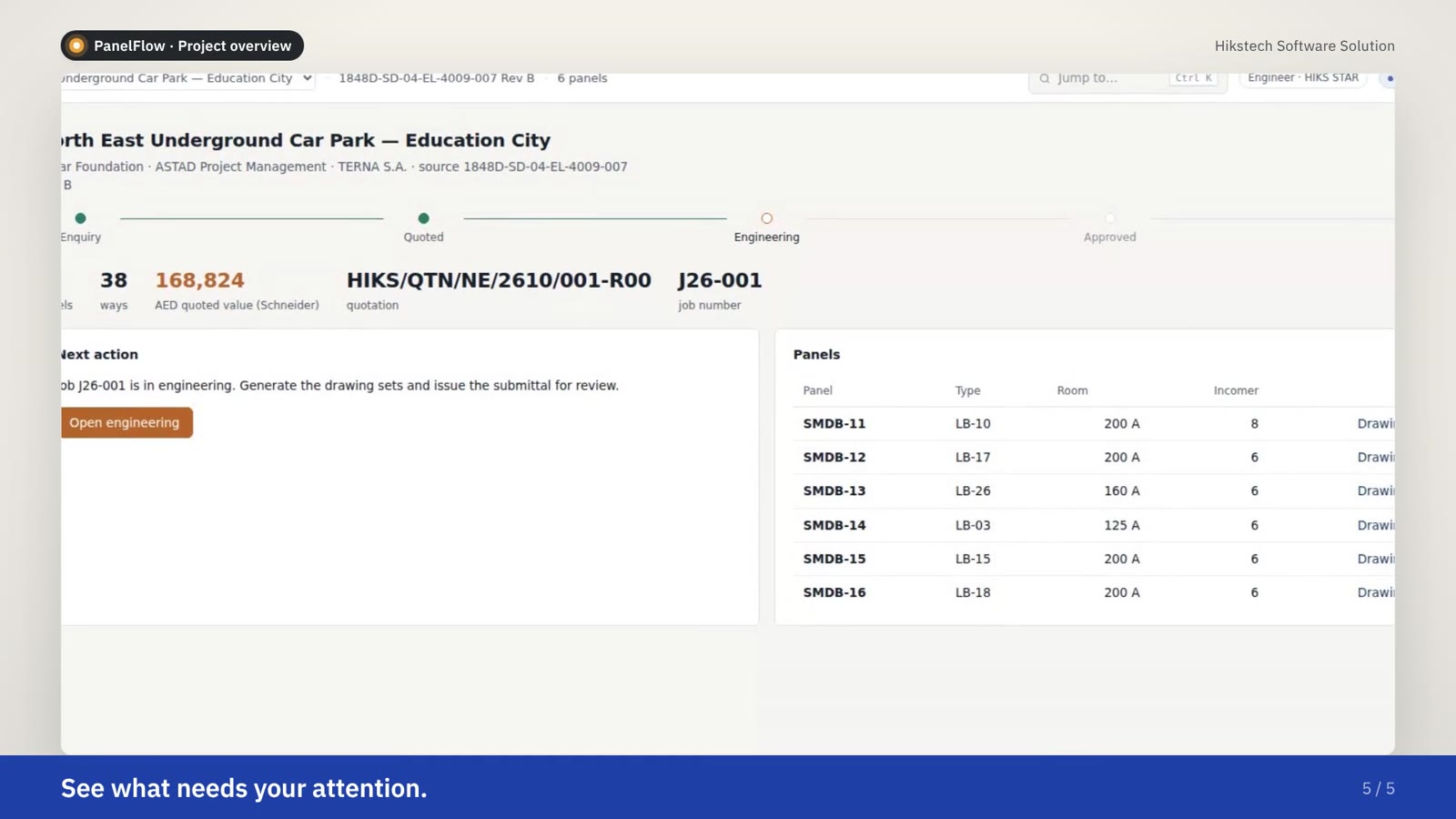
Task: Click the LB-03 type cell
Action: tap(973, 525)
